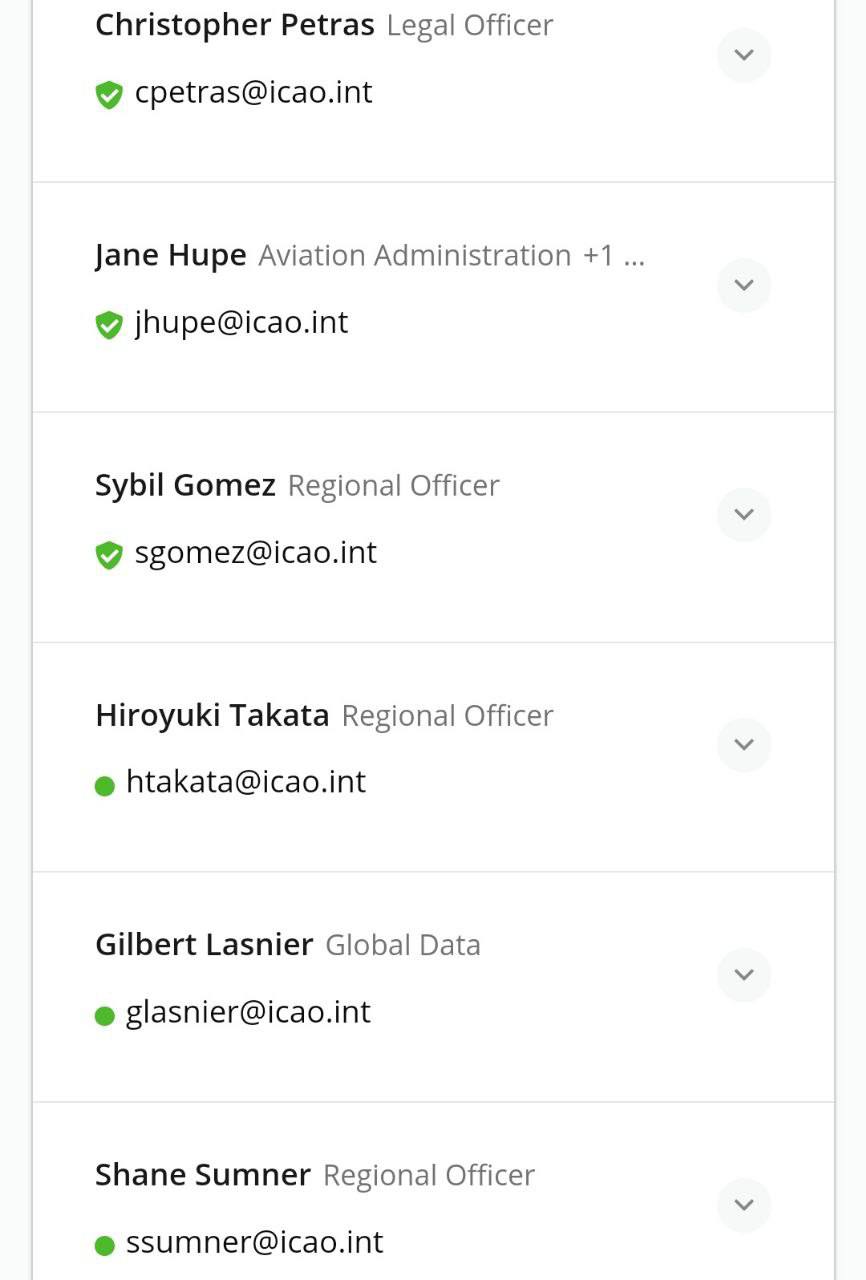Open the glasnier@icao.int email link
The image size is (866, 1280).
(x=248, y=1012)
